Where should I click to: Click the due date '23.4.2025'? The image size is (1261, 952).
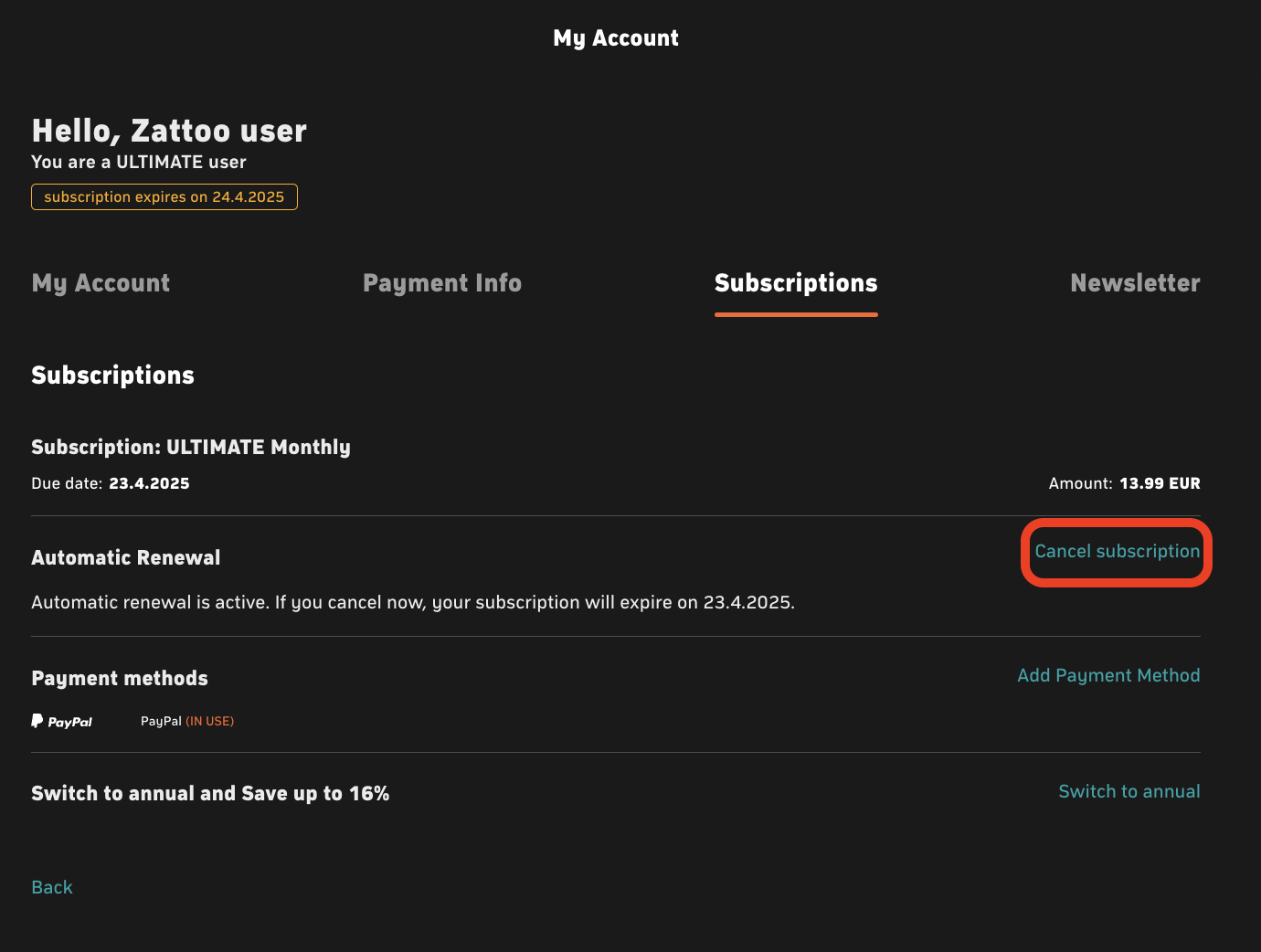[x=149, y=483]
